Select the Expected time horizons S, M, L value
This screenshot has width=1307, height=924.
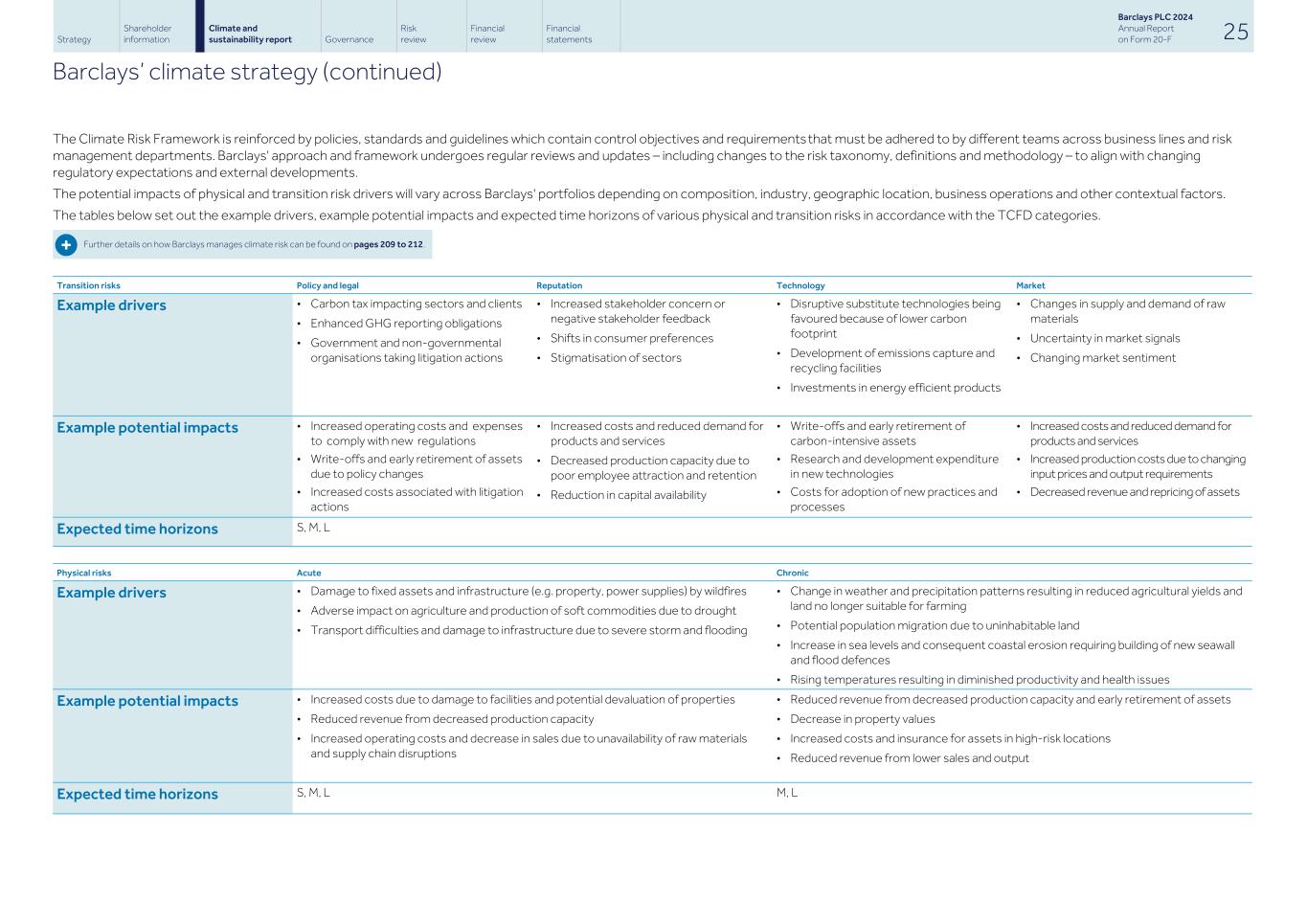pos(313,528)
